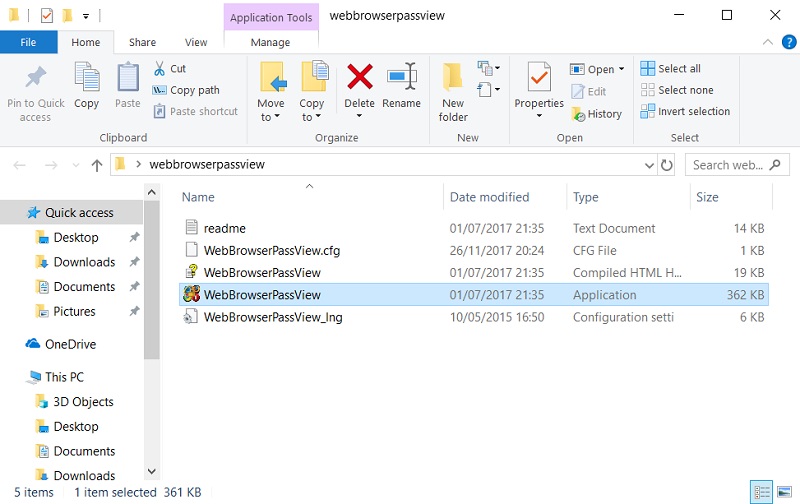Open OneDrive in navigation pane
This screenshot has width=800, height=504.
coord(70,344)
